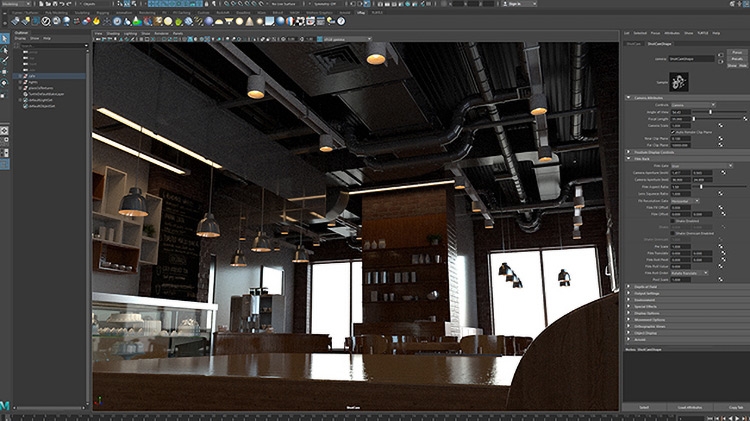This screenshot has height=421, width=750.
Task: Open the viewport View menu
Action: [99, 33]
